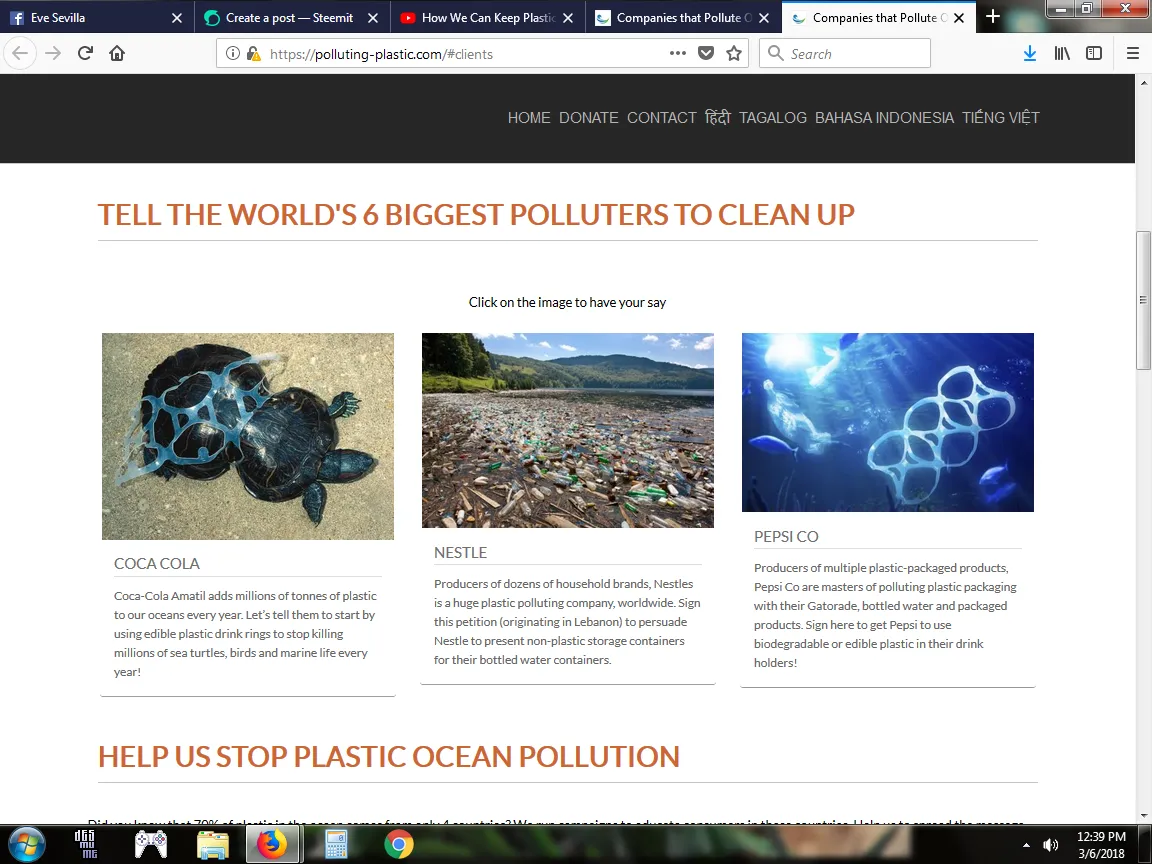Viewport: 1152px width, 864px height.
Task: Open the volume speaker tray icon
Action: 1051,845
